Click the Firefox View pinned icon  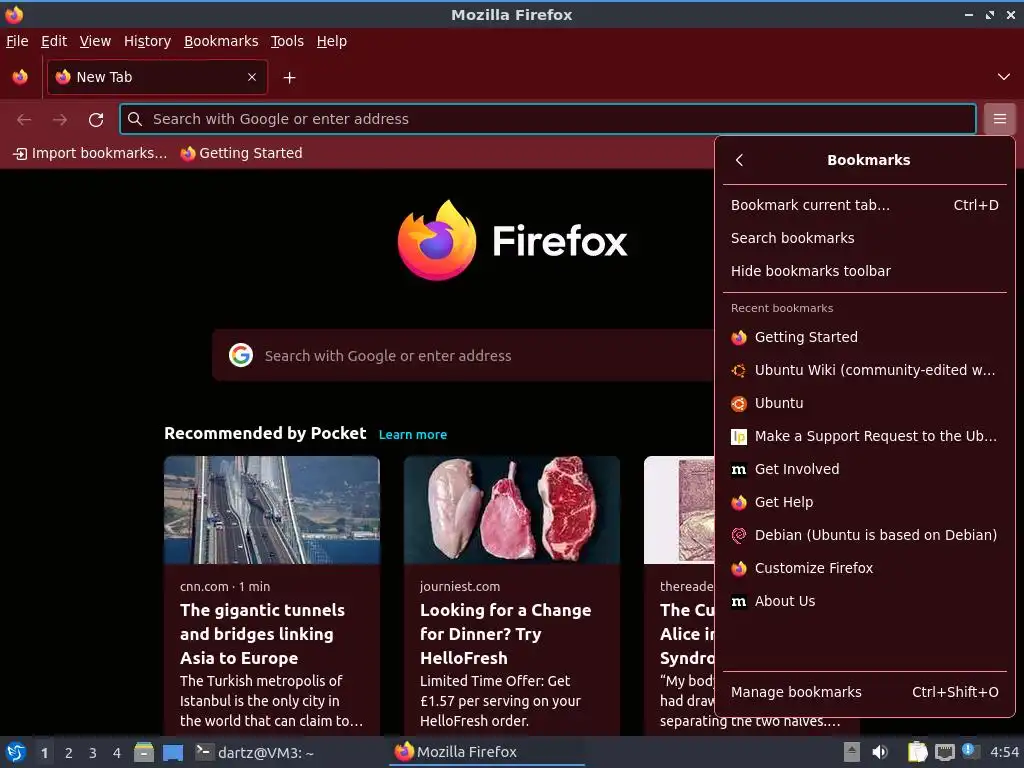(20, 77)
